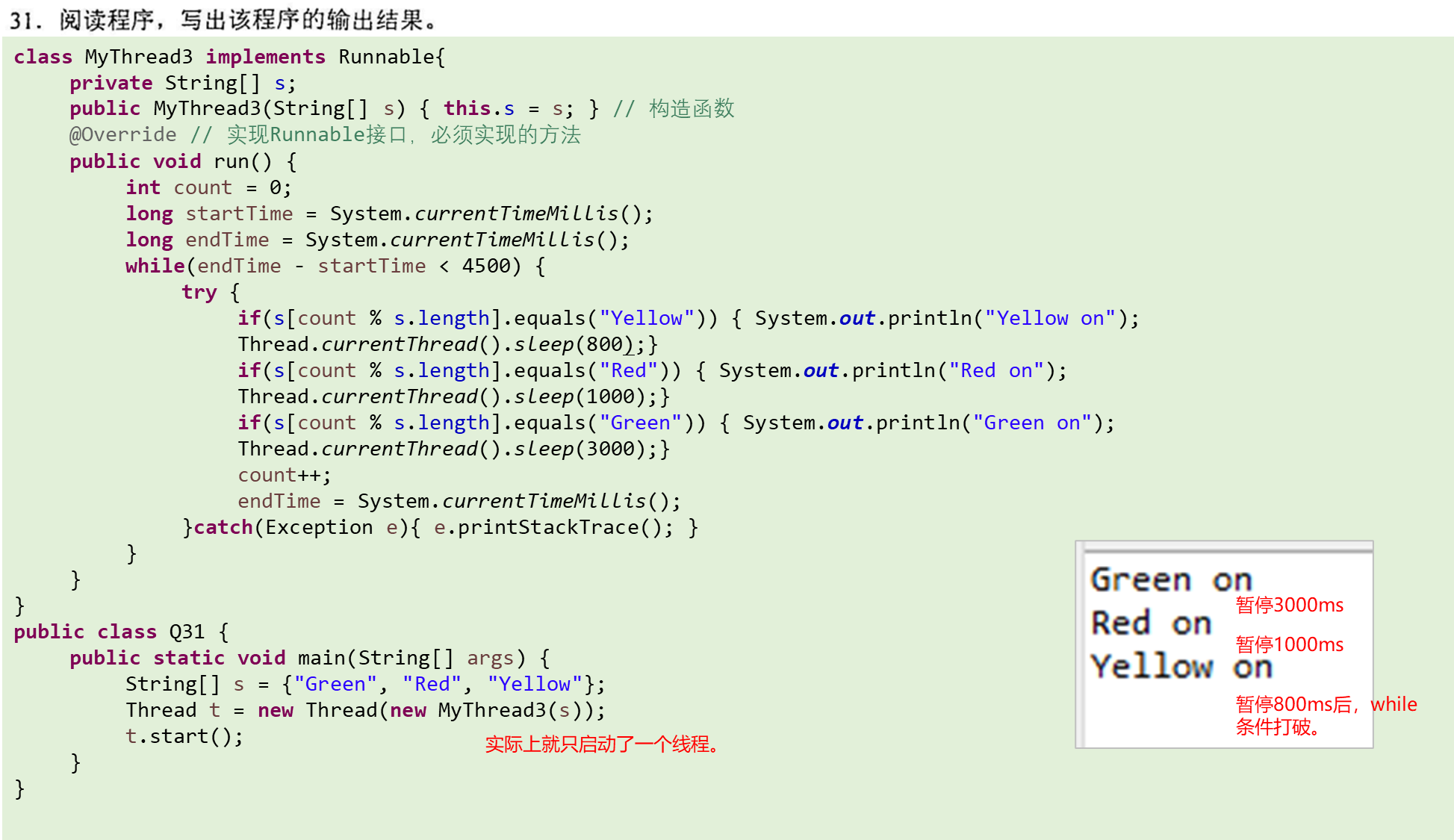Click the 'try' keyword
The image size is (1454, 840).
(199, 292)
